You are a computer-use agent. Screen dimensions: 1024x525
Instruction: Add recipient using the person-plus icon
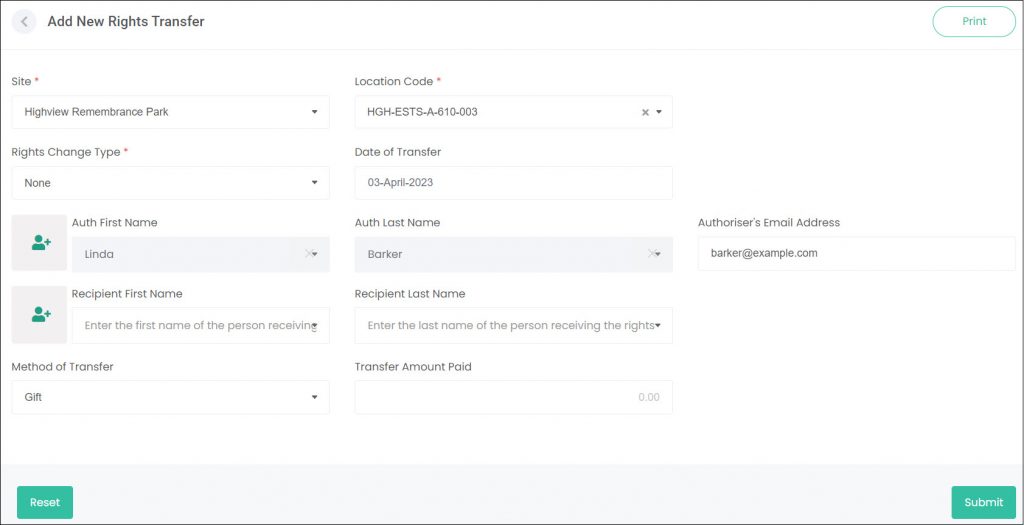click(40, 314)
